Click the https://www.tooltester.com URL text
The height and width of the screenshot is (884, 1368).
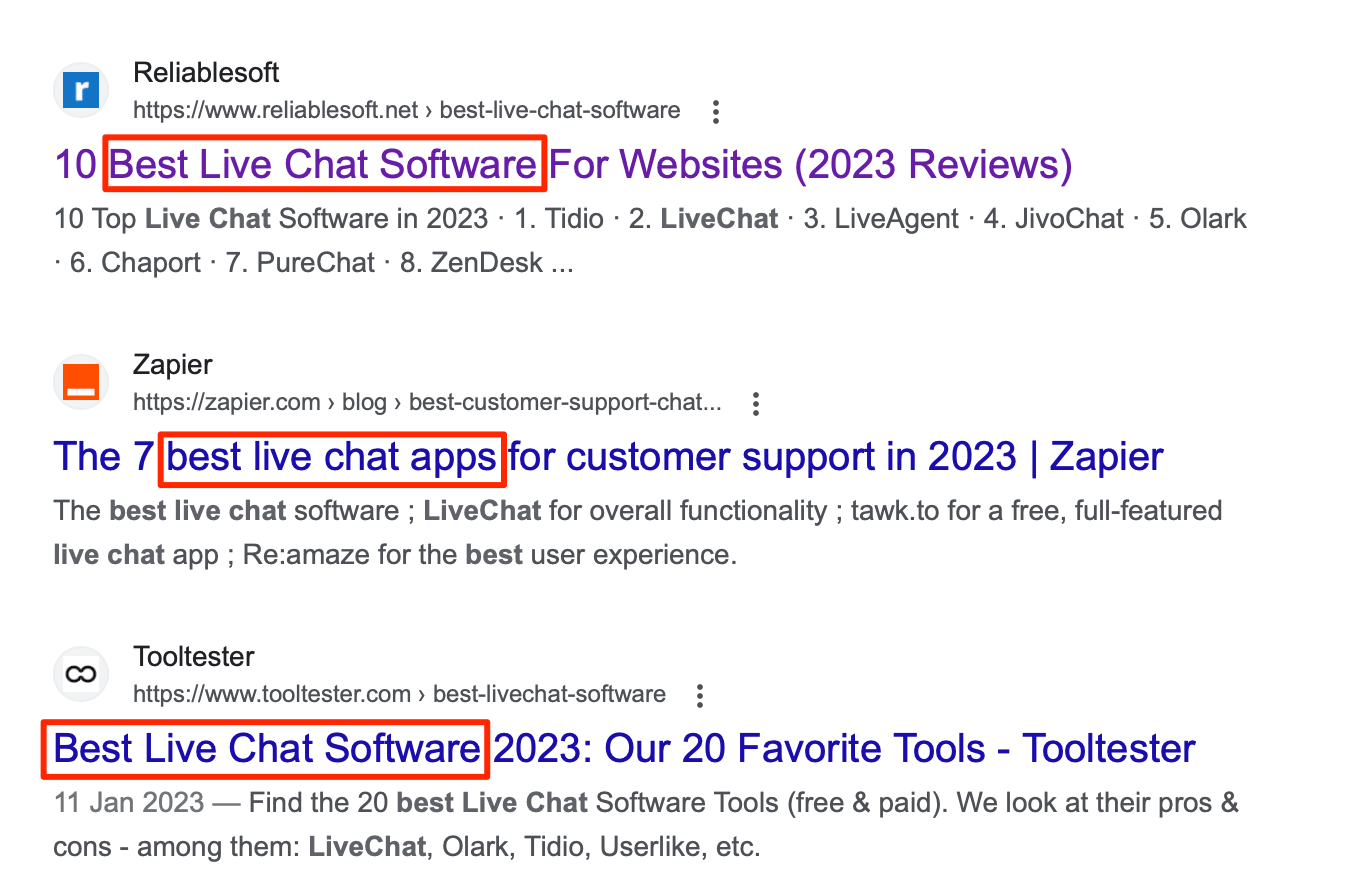[x=272, y=694]
